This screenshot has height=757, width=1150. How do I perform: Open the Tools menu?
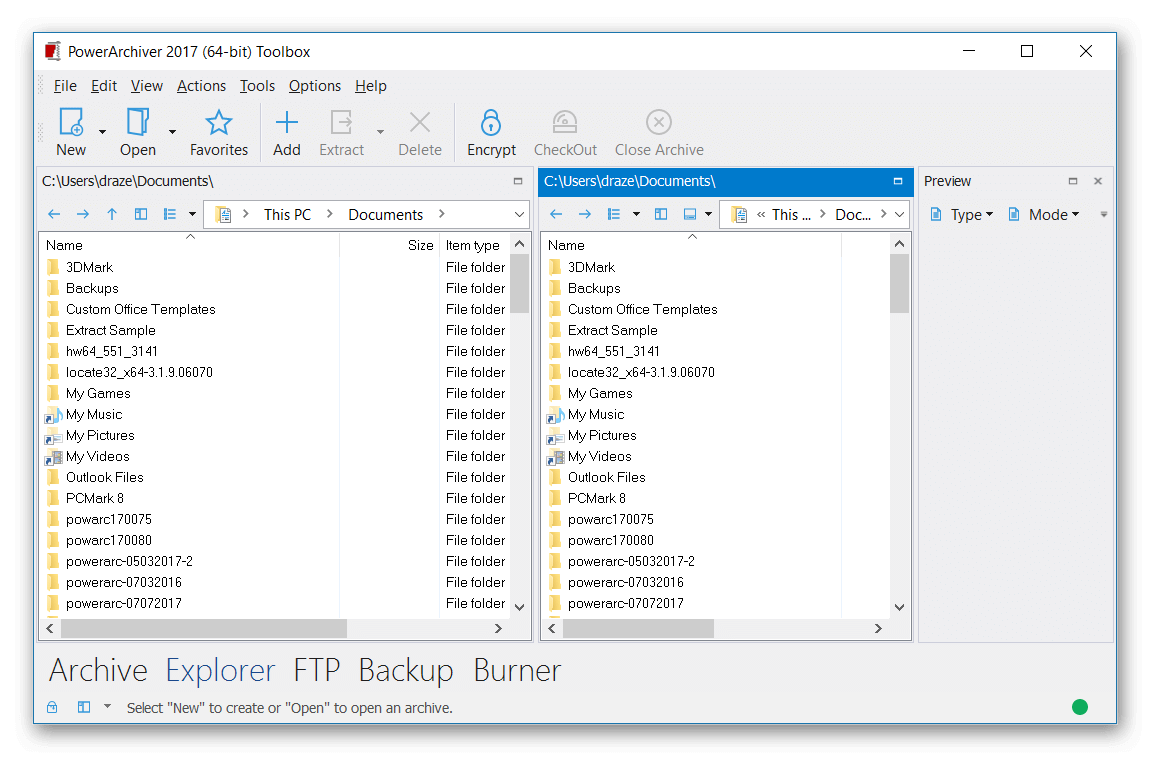257,86
